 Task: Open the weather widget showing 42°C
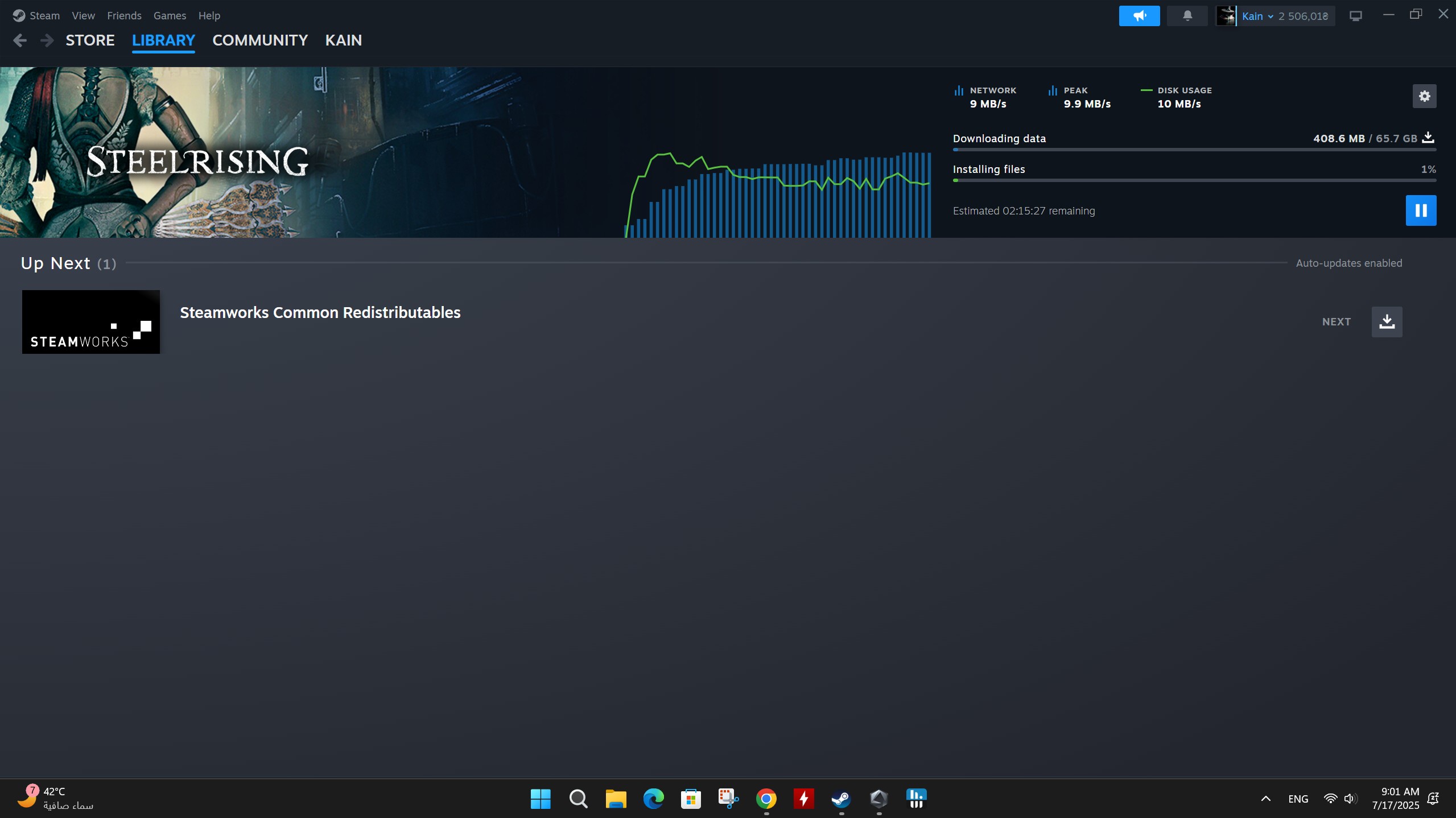click(x=56, y=798)
